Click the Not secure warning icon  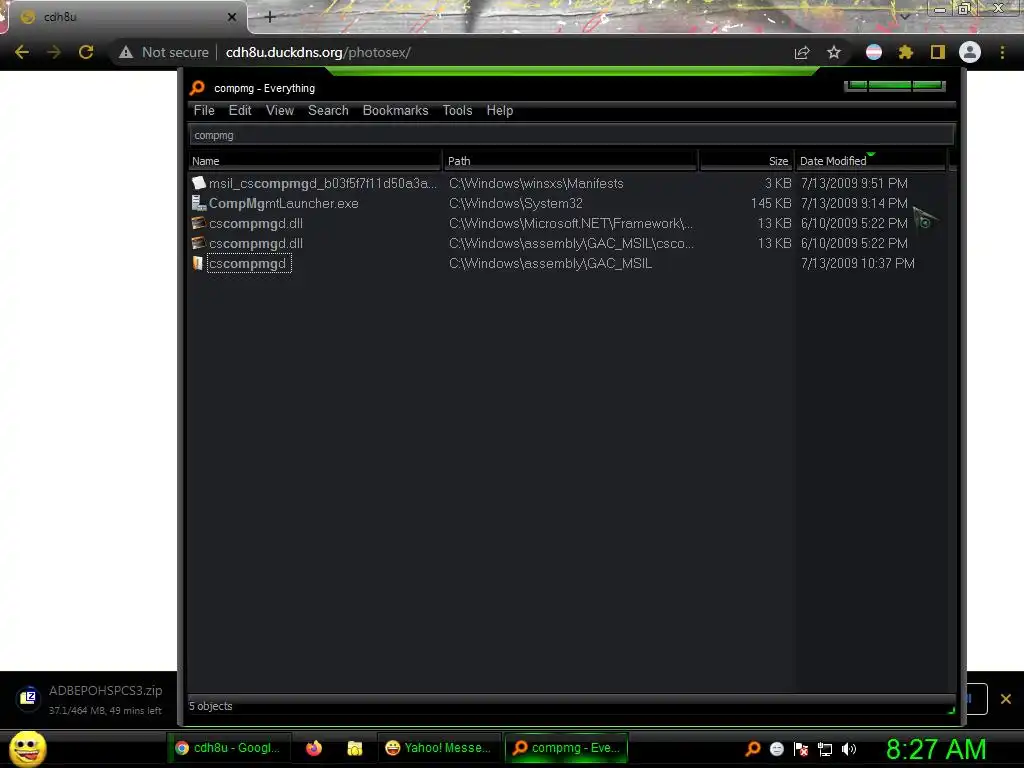(x=126, y=52)
